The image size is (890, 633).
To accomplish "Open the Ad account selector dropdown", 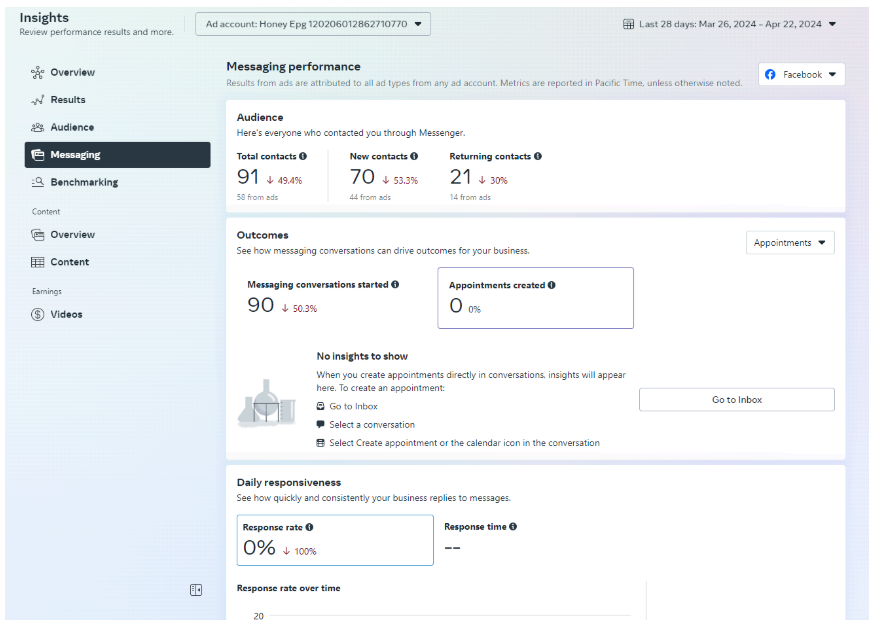I will coord(313,24).
